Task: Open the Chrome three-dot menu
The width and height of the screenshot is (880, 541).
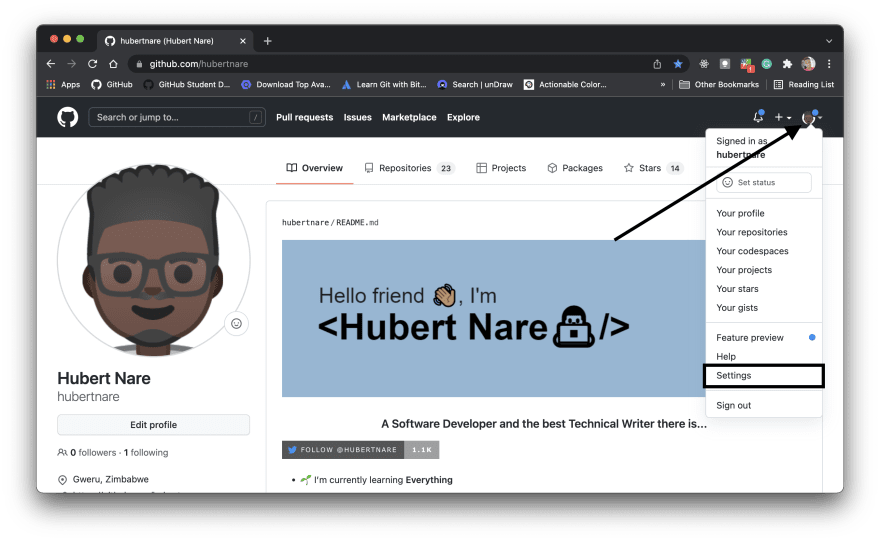Action: pos(829,64)
